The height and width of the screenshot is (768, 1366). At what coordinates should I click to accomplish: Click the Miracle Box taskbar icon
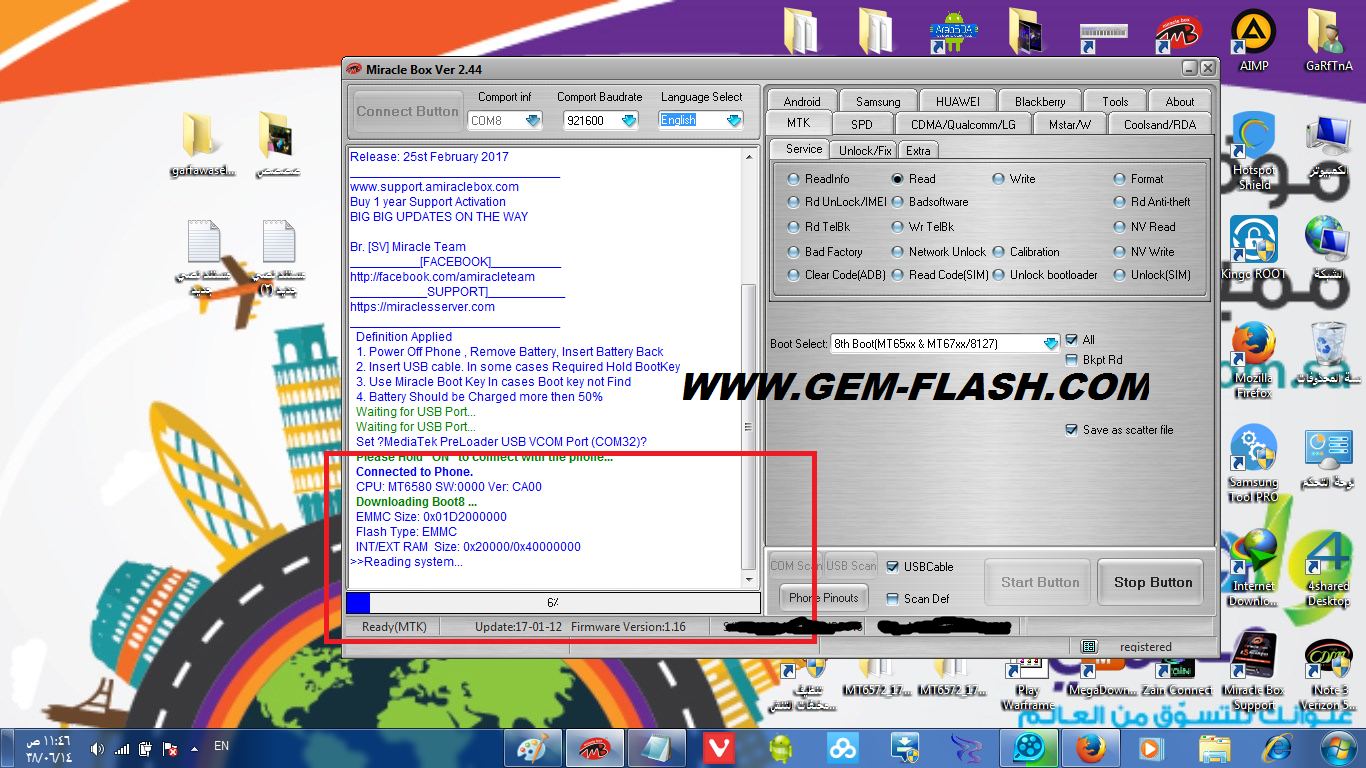(x=594, y=747)
